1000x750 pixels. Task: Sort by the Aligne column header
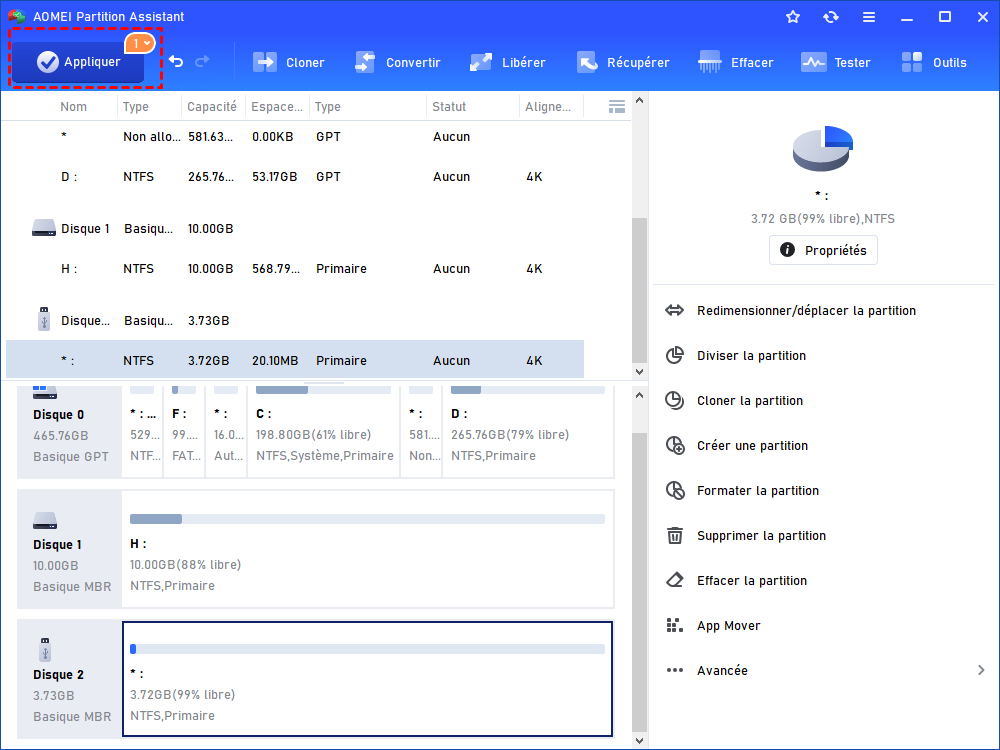(x=548, y=107)
